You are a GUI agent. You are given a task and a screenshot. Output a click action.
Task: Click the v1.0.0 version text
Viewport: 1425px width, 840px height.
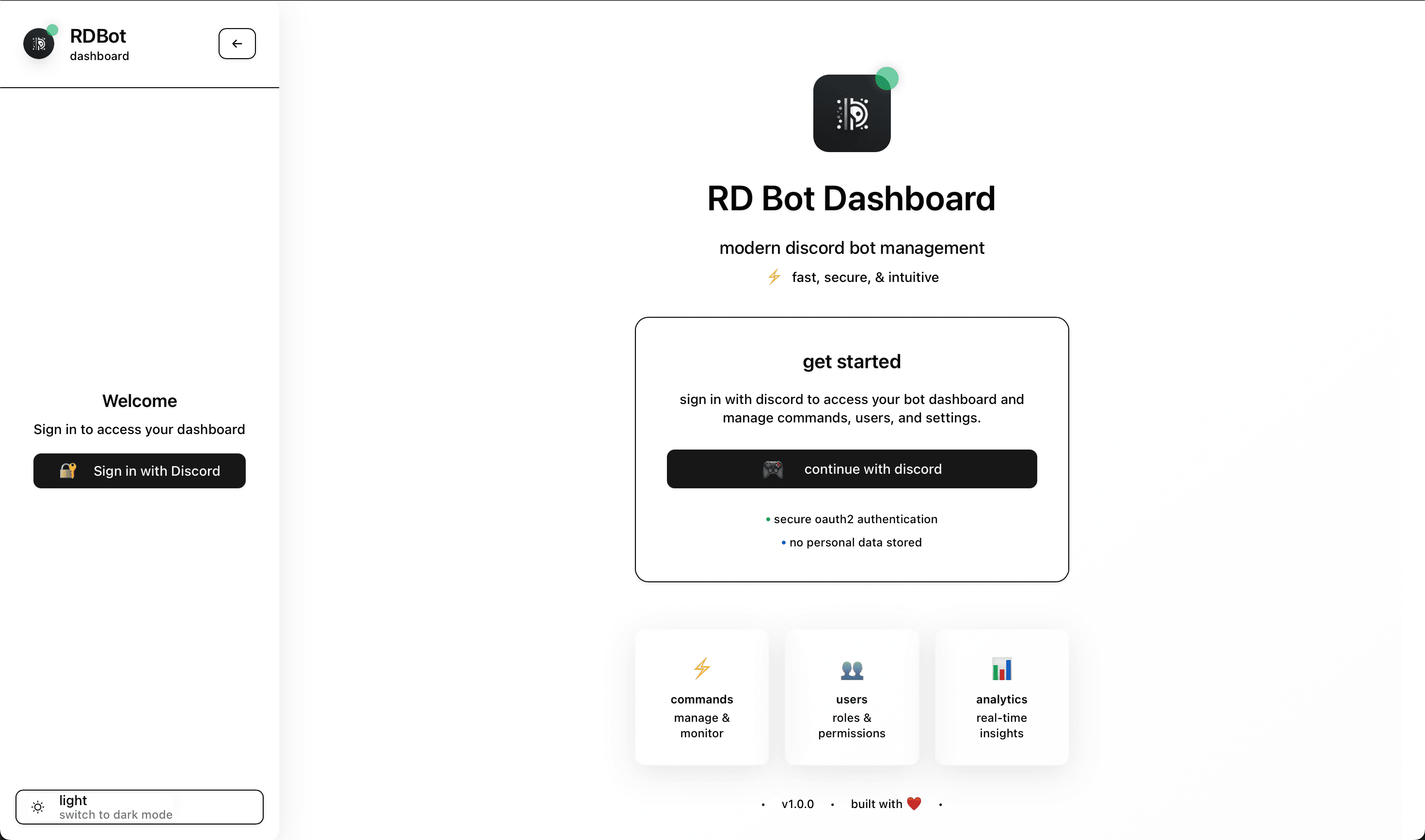797,804
